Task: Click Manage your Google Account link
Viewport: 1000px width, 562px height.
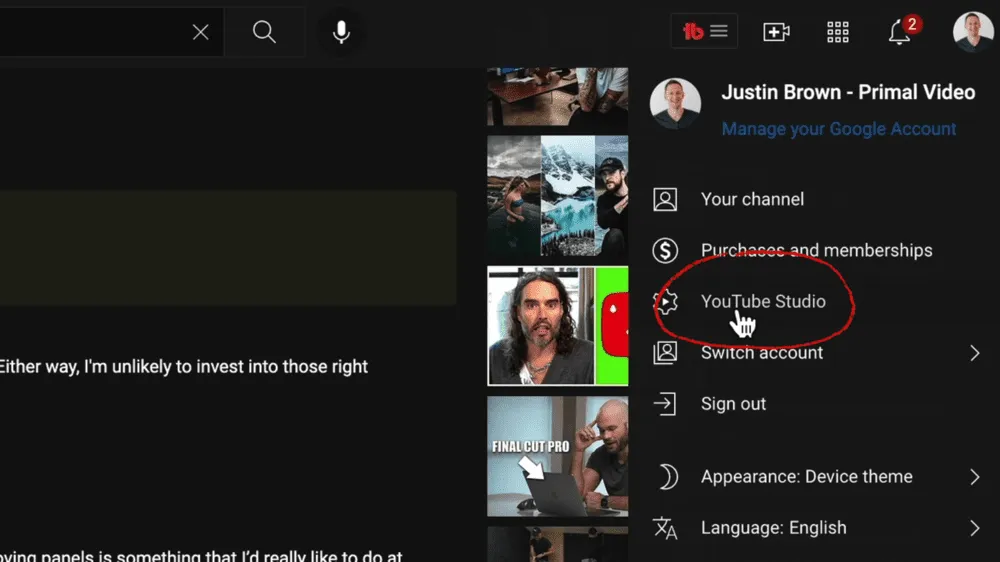Action: (838, 129)
